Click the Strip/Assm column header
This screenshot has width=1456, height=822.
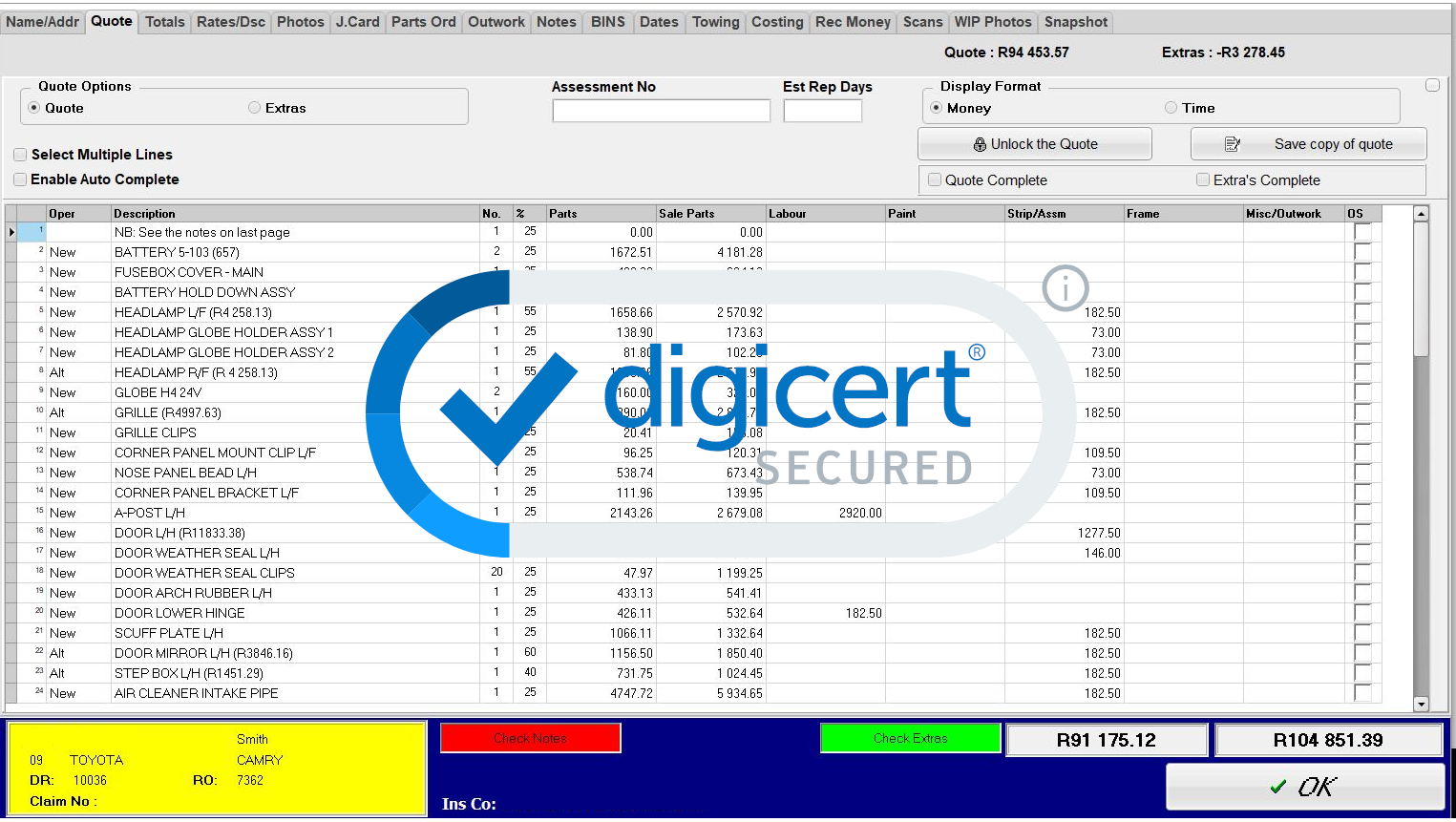pos(1064,214)
